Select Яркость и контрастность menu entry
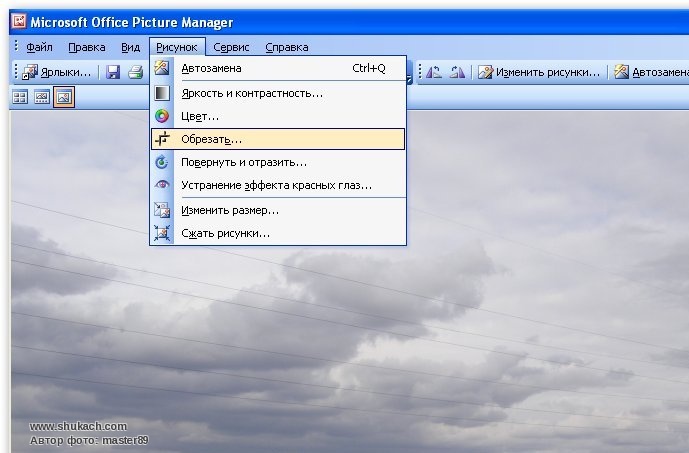Image resolution: width=689 pixels, height=453 pixels. pyautogui.click(x=278, y=93)
